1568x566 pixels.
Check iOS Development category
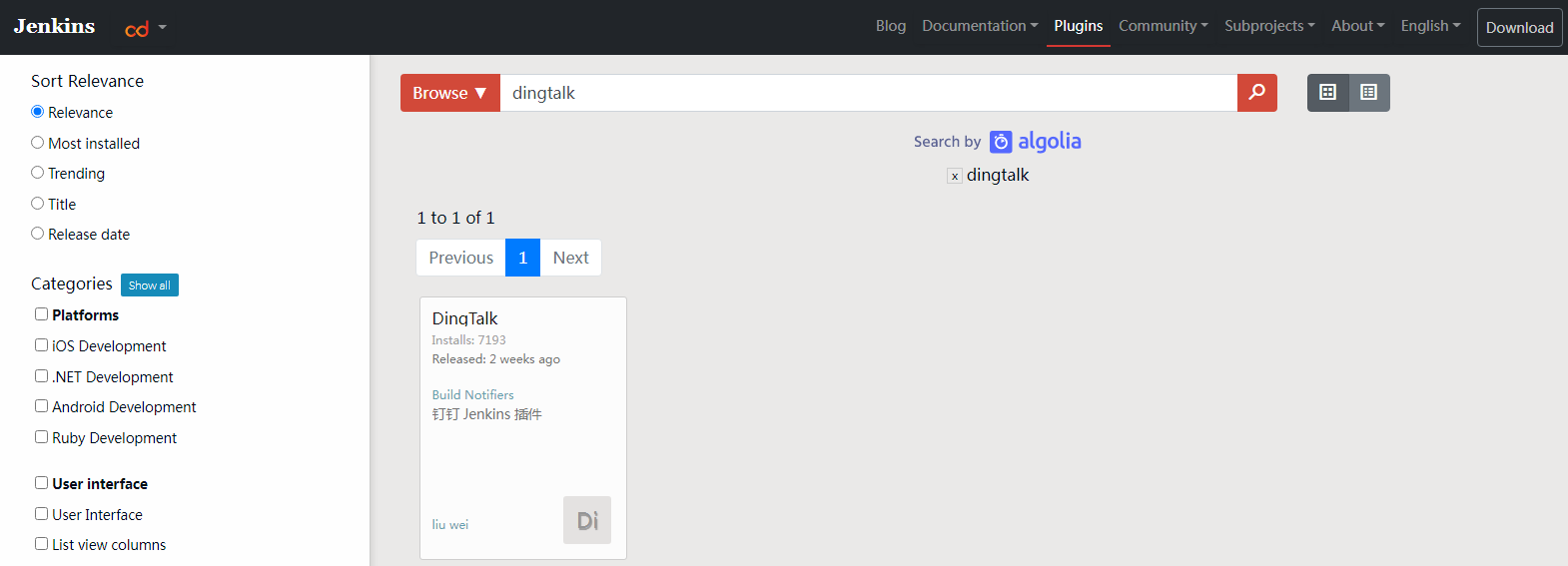(x=42, y=345)
